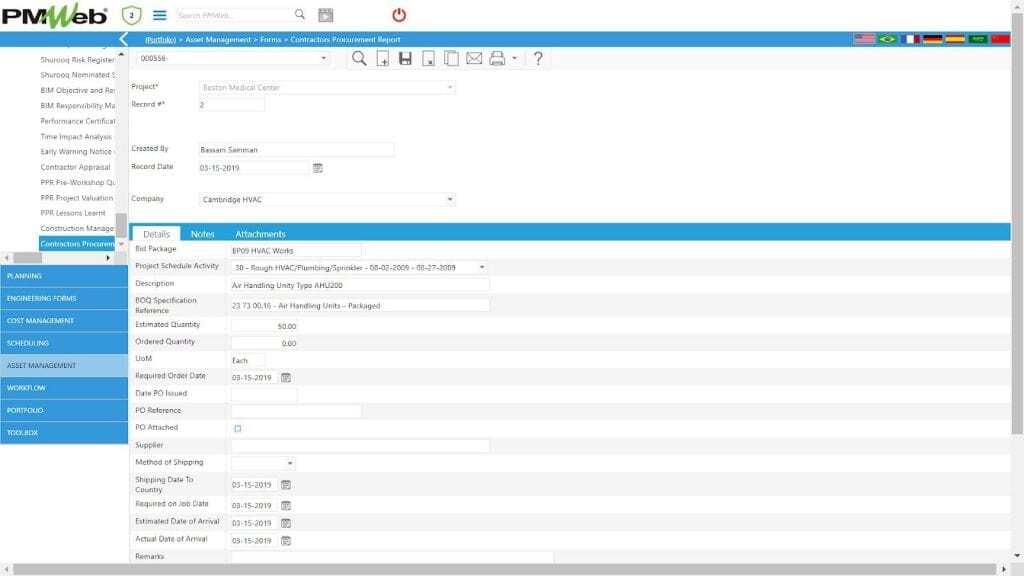1024x576 pixels.
Task: Select the German flag language
Action: 933,39
